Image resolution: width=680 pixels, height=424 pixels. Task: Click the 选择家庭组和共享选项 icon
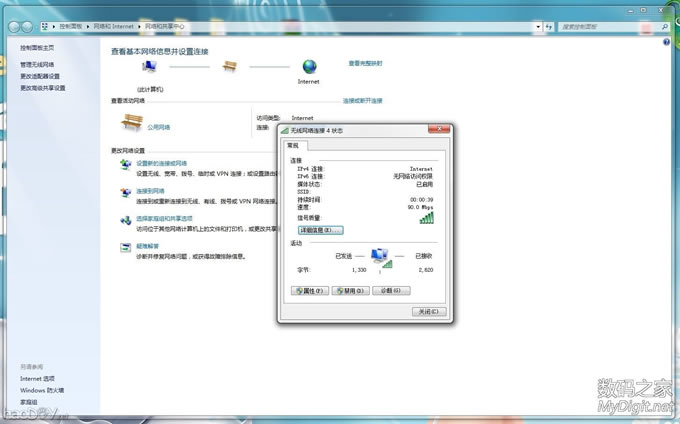click(x=125, y=220)
